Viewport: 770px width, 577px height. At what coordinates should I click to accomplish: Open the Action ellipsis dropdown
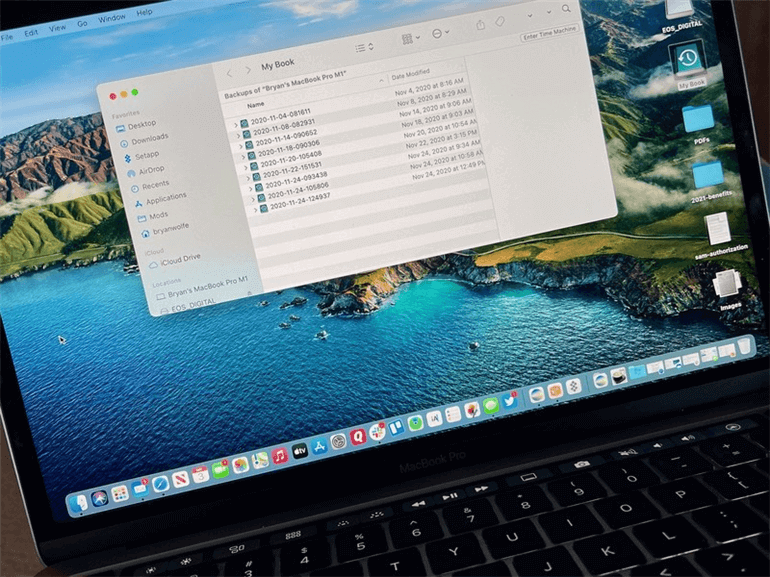(x=440, y=33)
